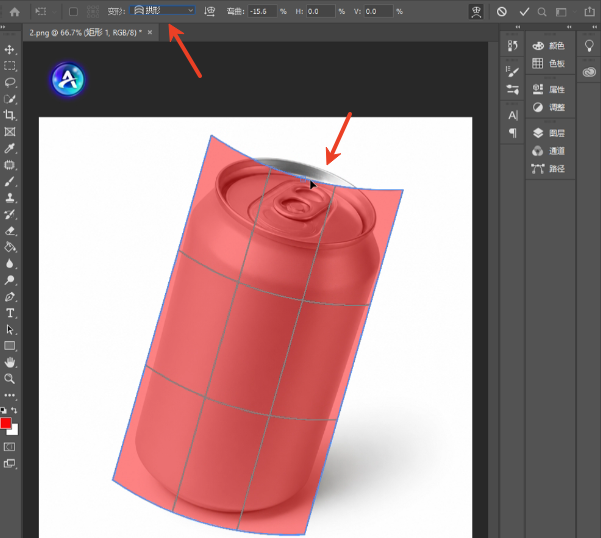Select the Lasso tool

point(10,82)
